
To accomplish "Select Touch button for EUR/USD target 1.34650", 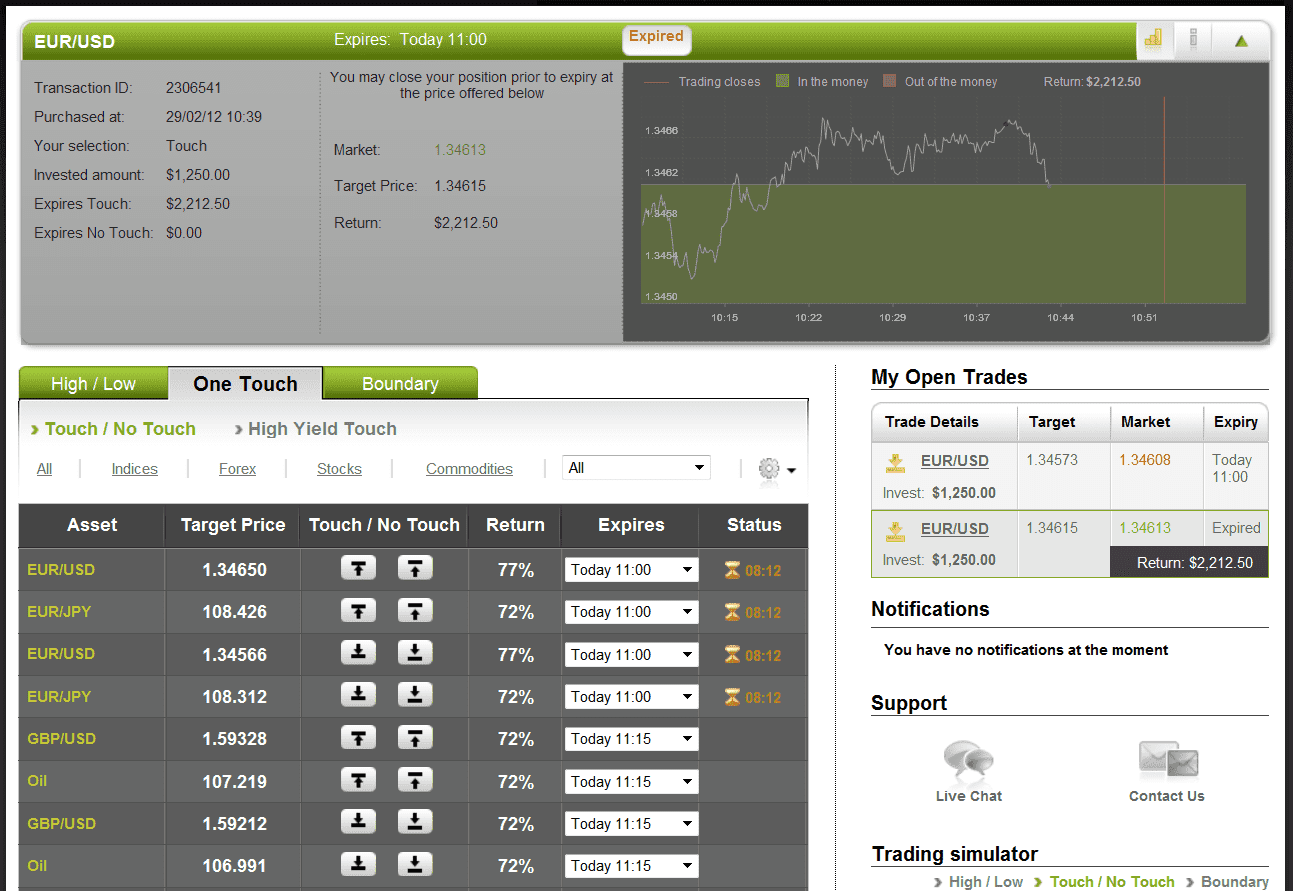I will pos(358,569).
